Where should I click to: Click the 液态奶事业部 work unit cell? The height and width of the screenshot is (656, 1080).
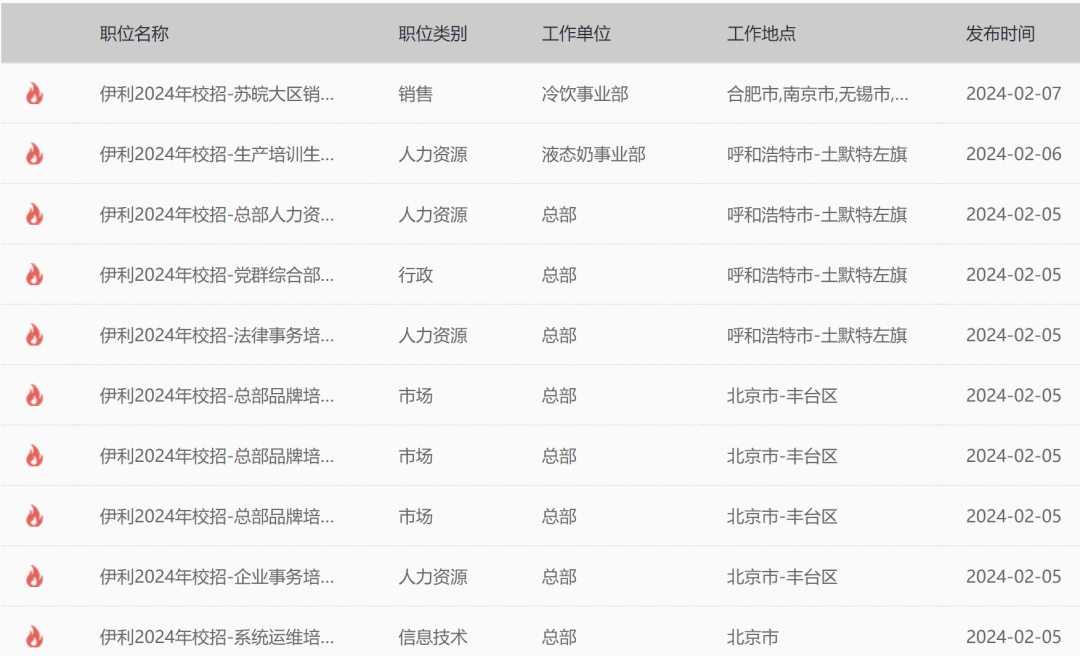[x=594, y=154]
